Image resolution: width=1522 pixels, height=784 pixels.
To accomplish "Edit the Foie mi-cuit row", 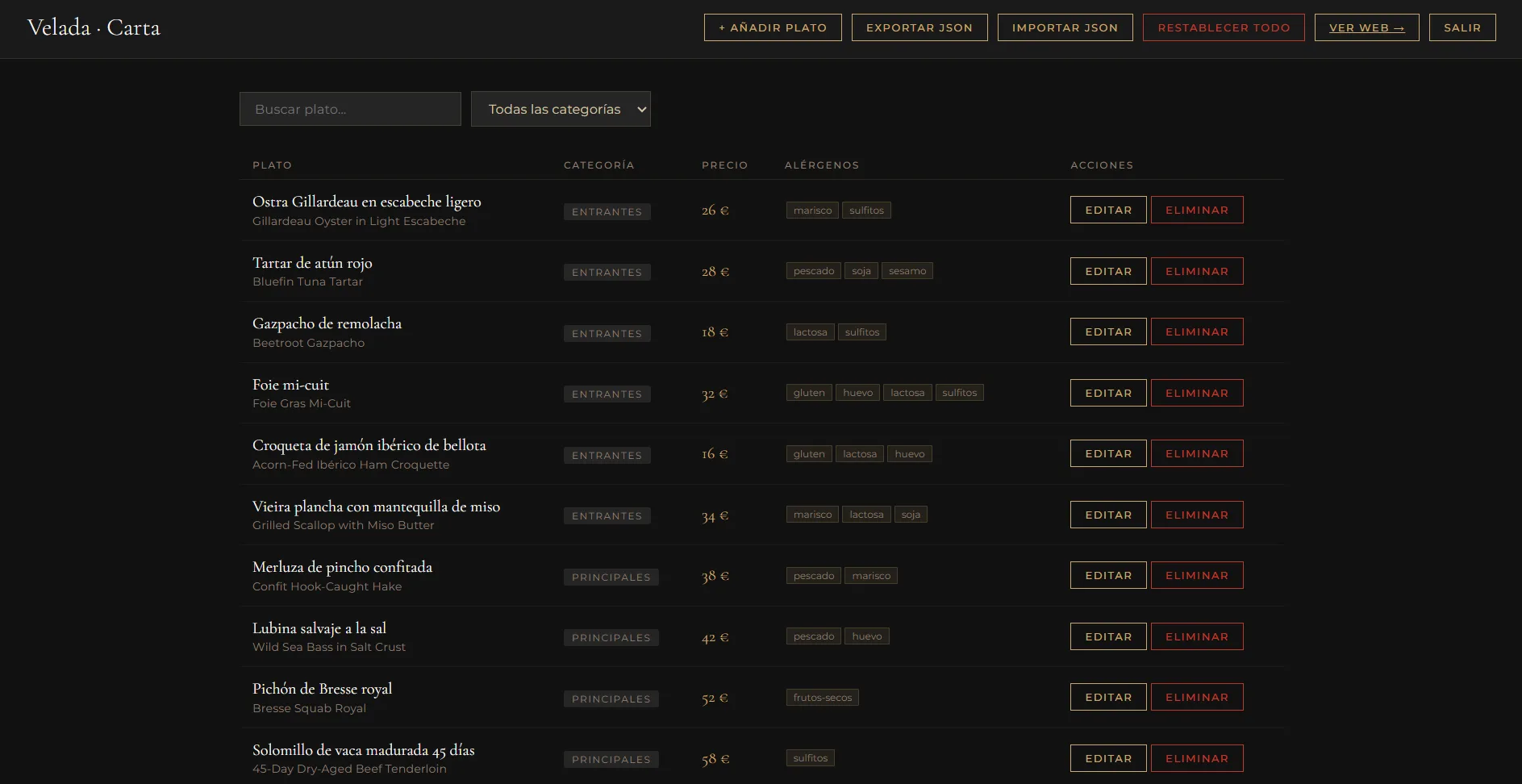I will pyautogui.click(x=1108, y=393).
